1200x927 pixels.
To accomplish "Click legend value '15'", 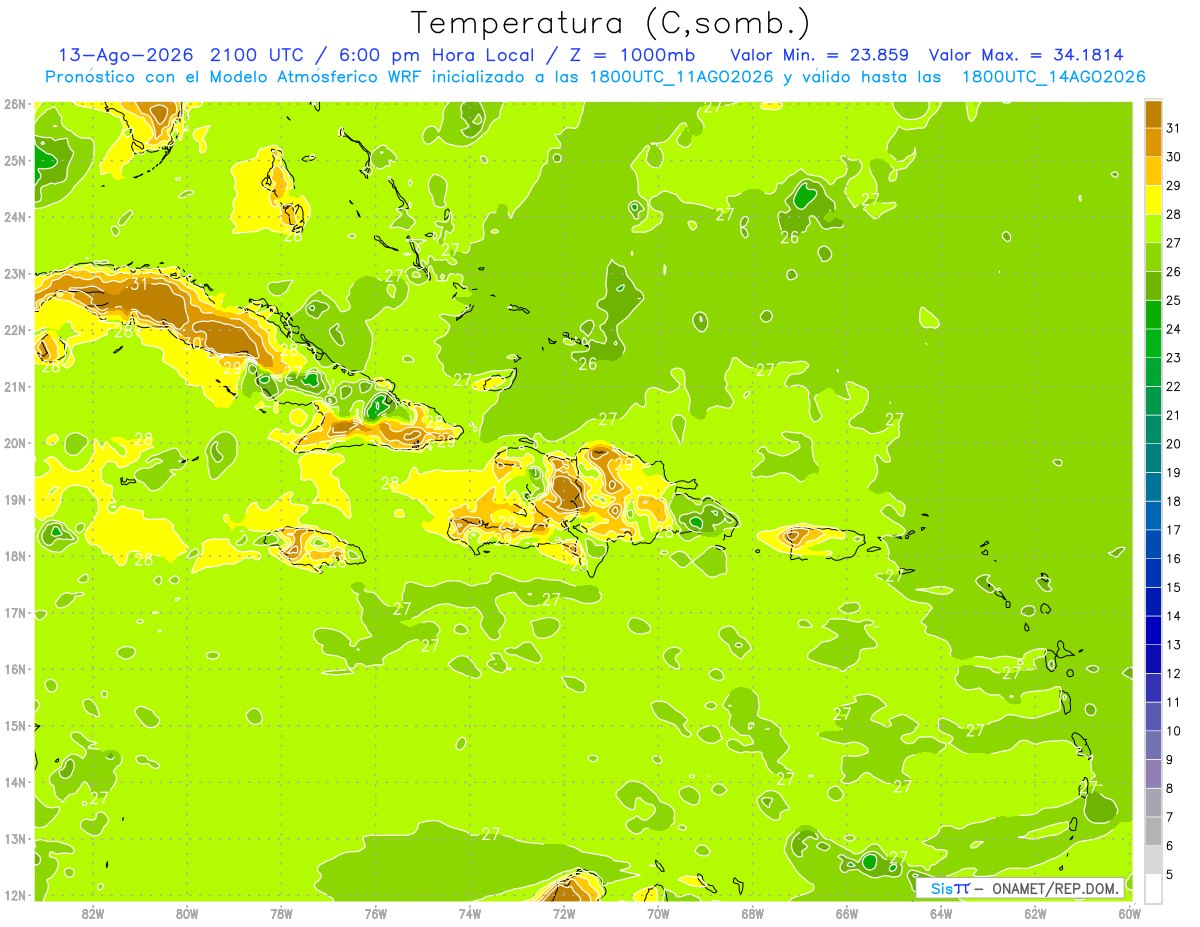I will tap(1174, 587).
